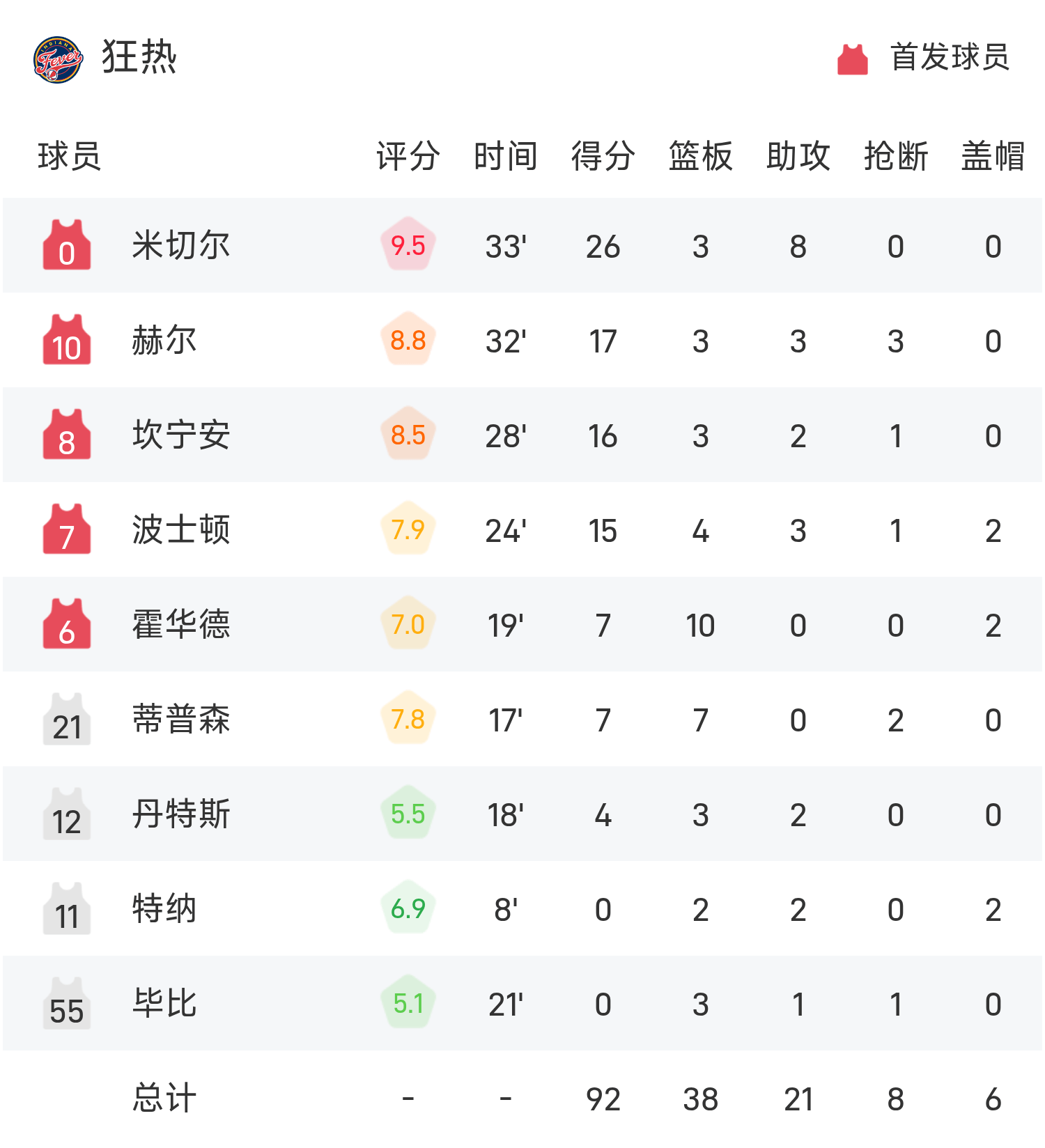
Task: Click the 总计 totals row label
Action: click(x=164, y=1098)
